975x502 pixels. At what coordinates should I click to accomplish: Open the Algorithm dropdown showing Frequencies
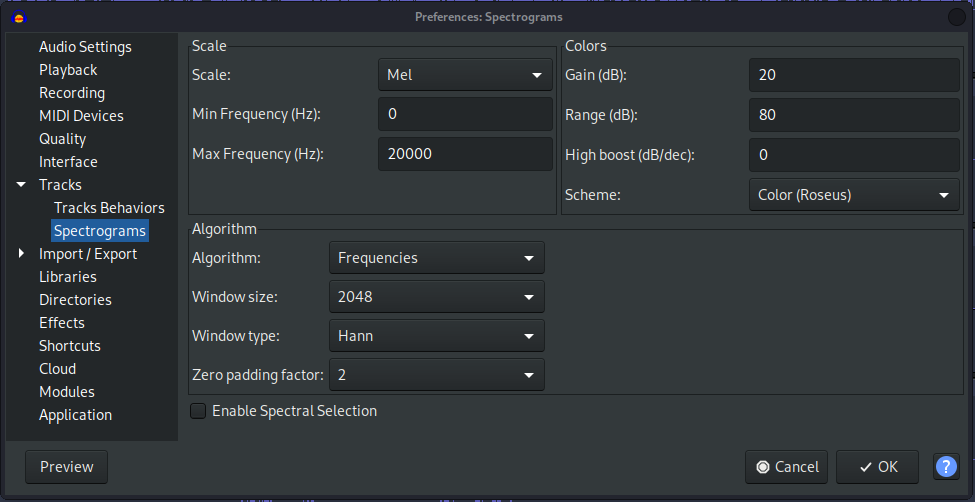pos(436,258)
